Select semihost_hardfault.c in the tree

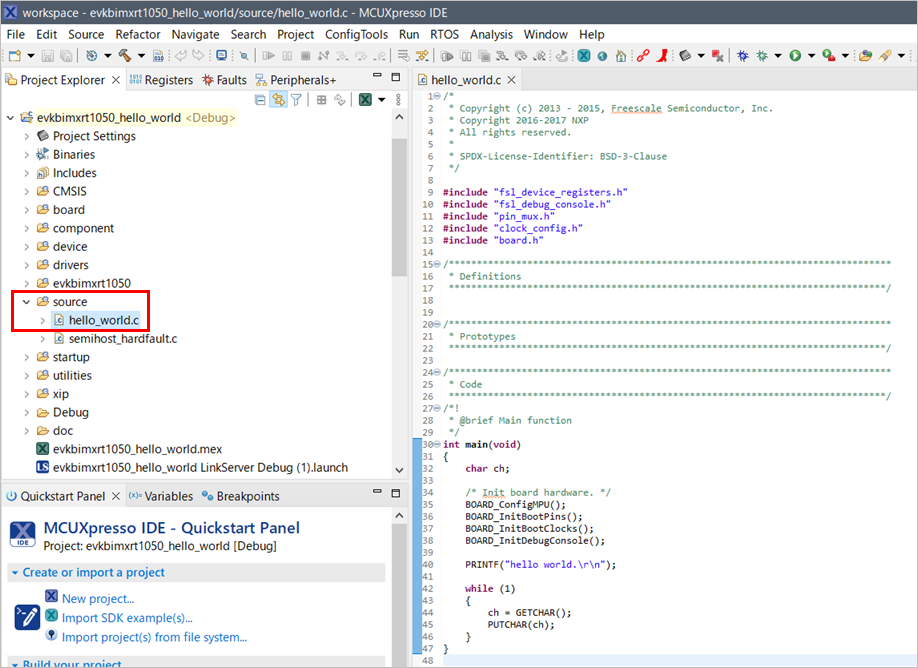tap(123, 338)
